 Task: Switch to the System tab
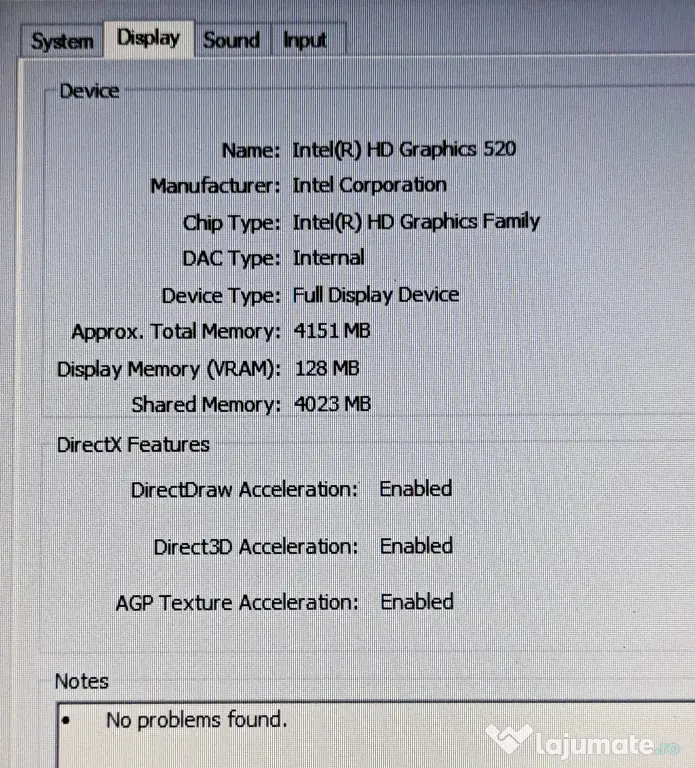point(62,41)
